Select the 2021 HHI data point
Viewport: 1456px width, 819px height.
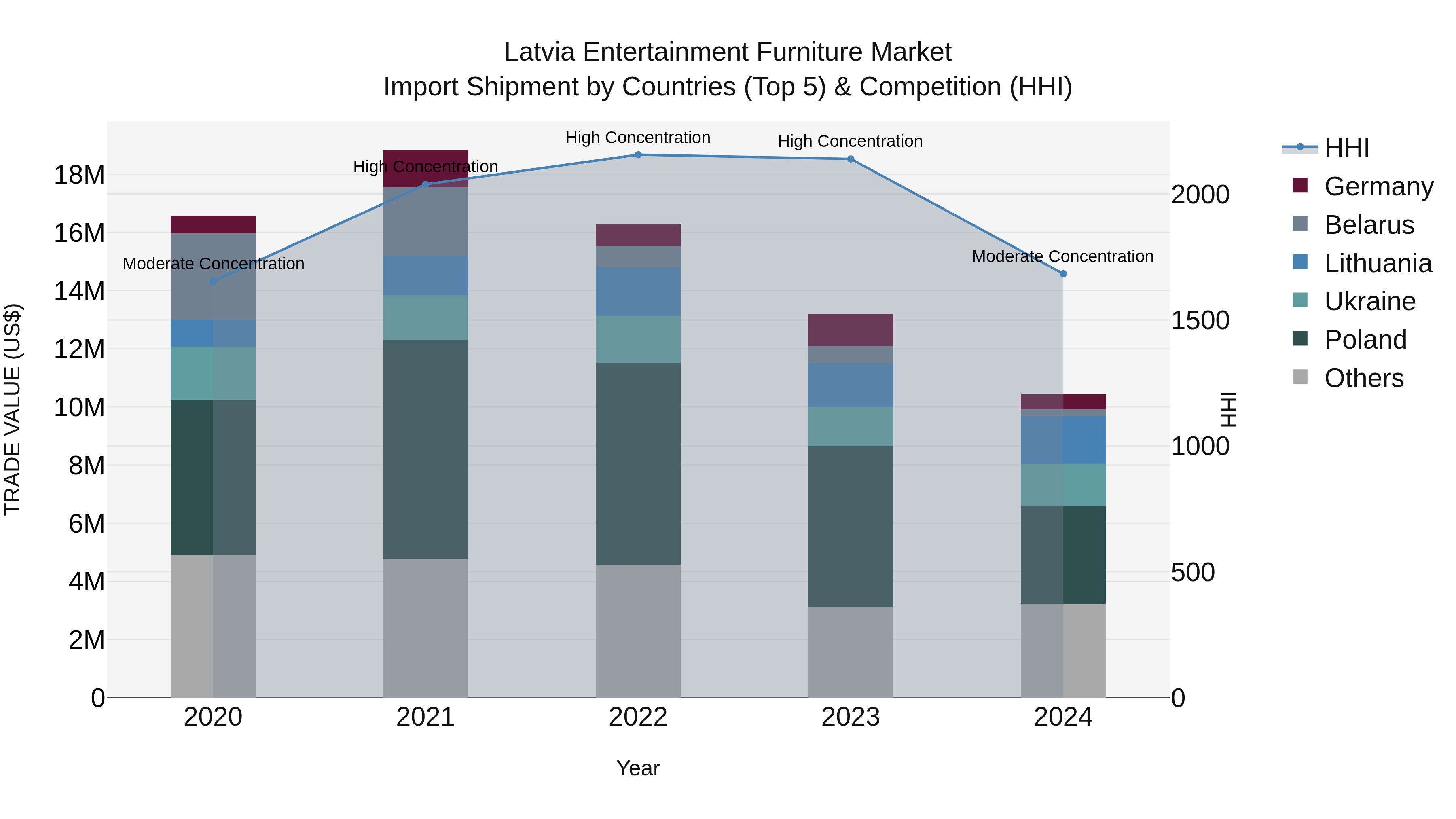pyautogui.click(x=425, y=184)
